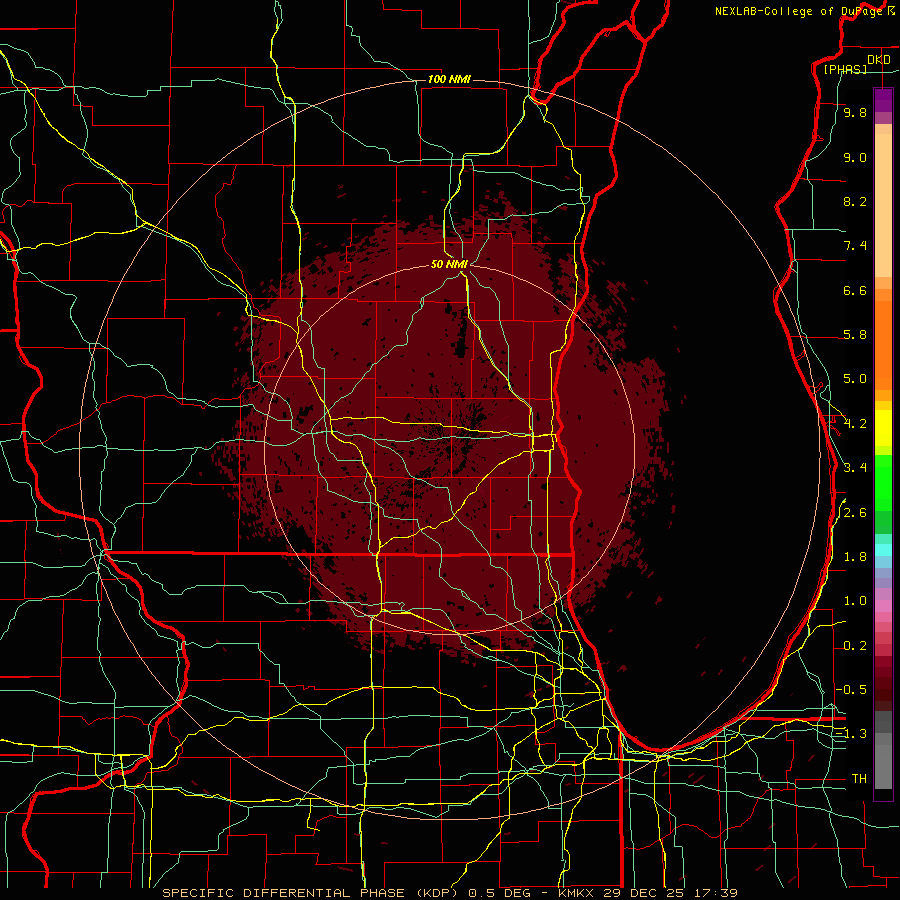This screenshot has width=900, height=900.
Task: Click the 3.4 scale label
Action: [x=855, y=468]
